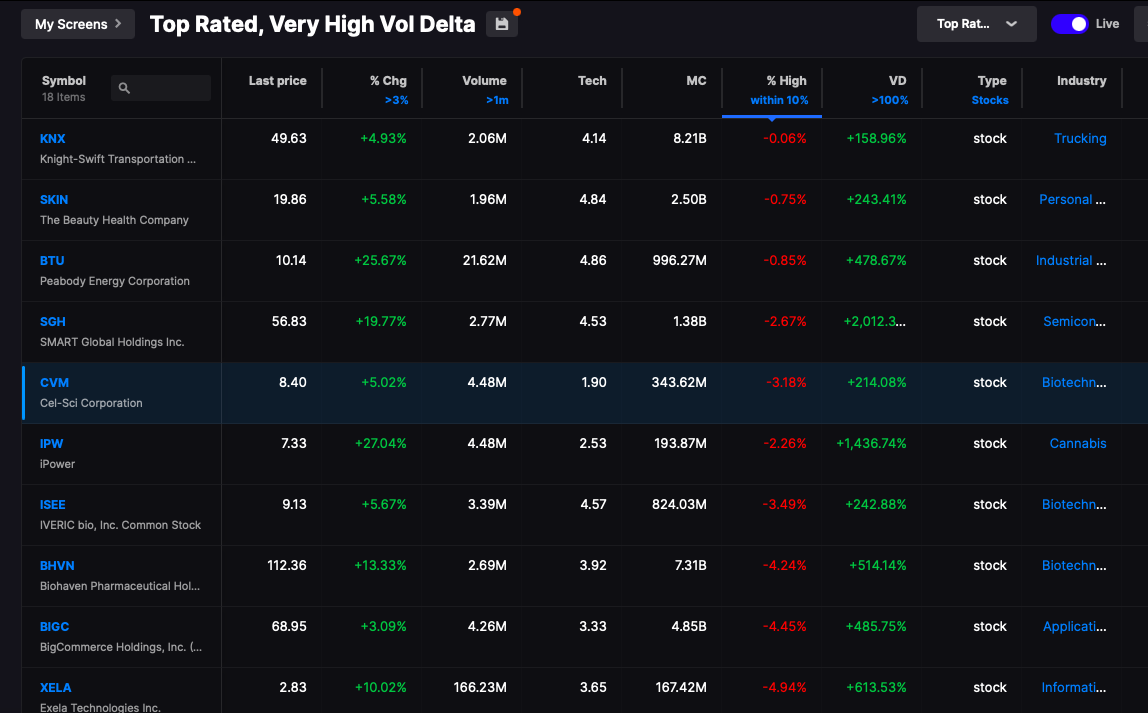Focus the symbol search input field

(x=161, y=88)
